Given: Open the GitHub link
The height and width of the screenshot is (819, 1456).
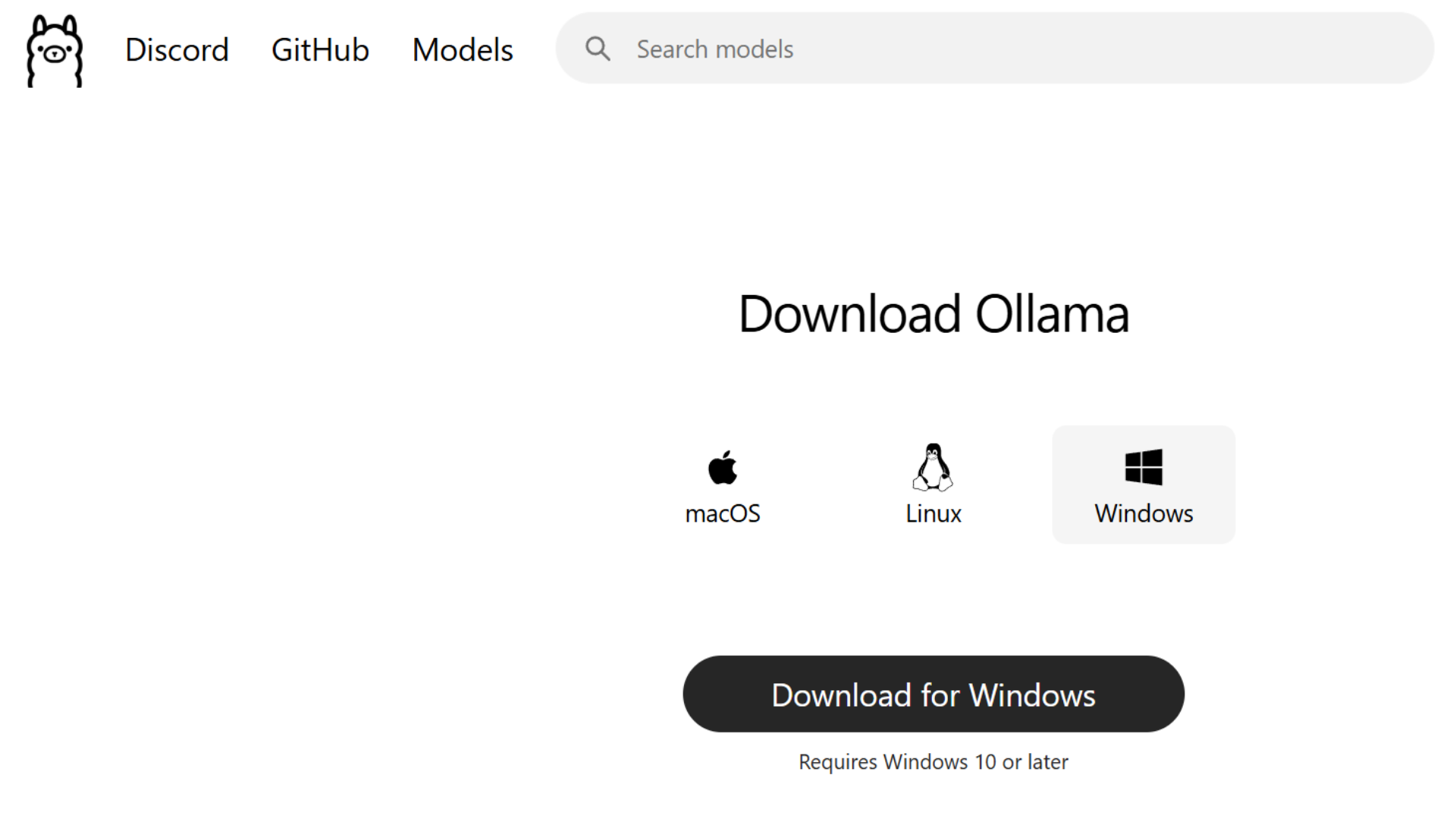Looking at the screenshot, I should (320, 50).
